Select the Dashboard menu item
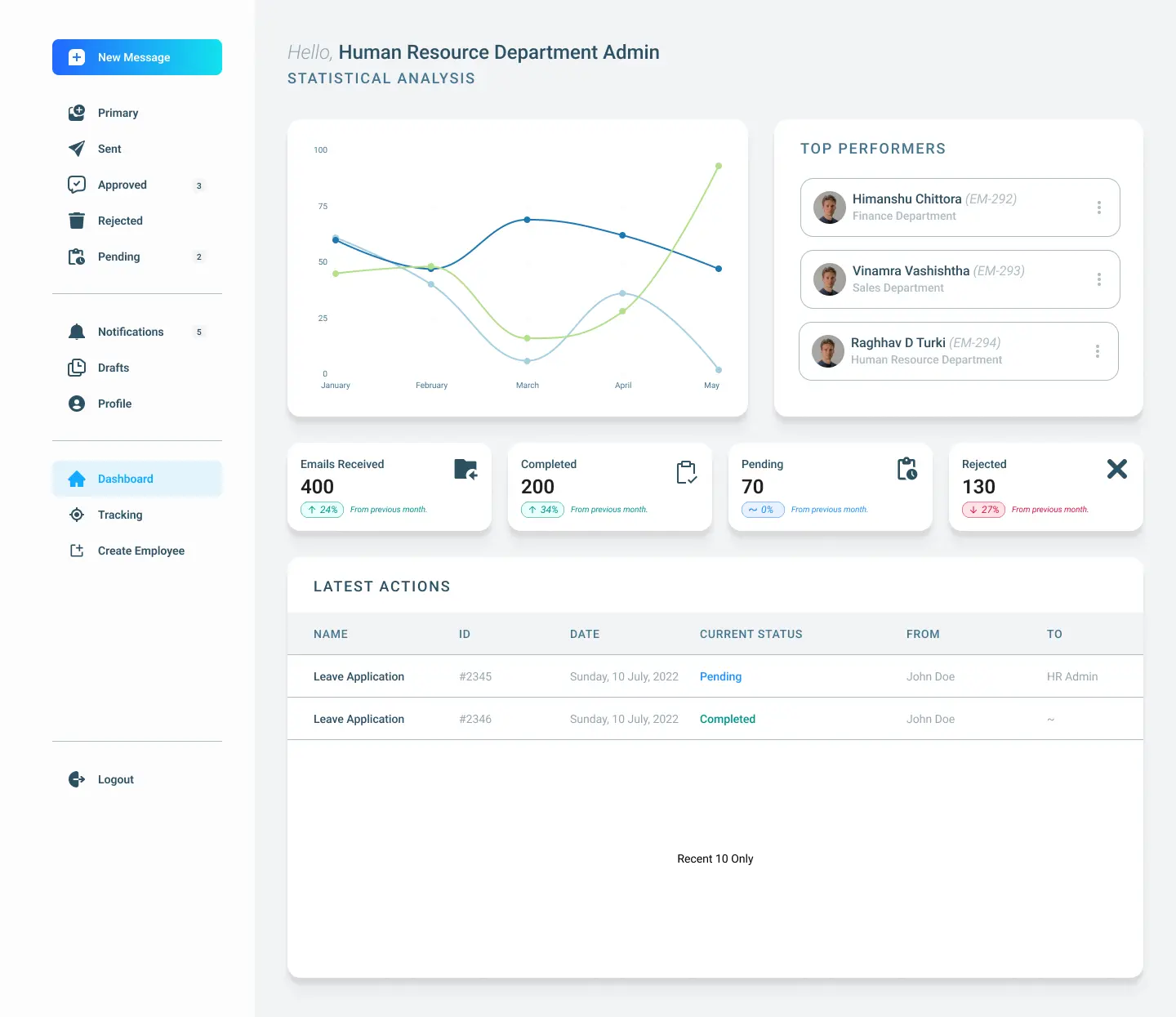Viewport: 1176px width, 1017px height. tap(137, 479)
